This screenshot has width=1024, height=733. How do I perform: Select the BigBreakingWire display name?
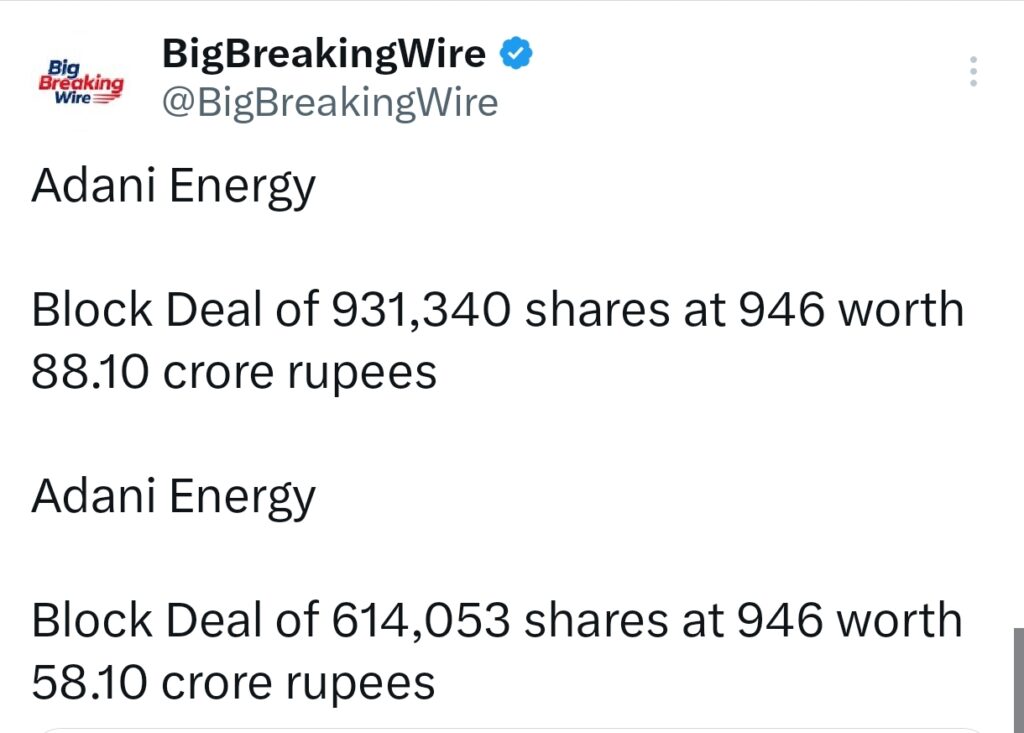[323, 53]
